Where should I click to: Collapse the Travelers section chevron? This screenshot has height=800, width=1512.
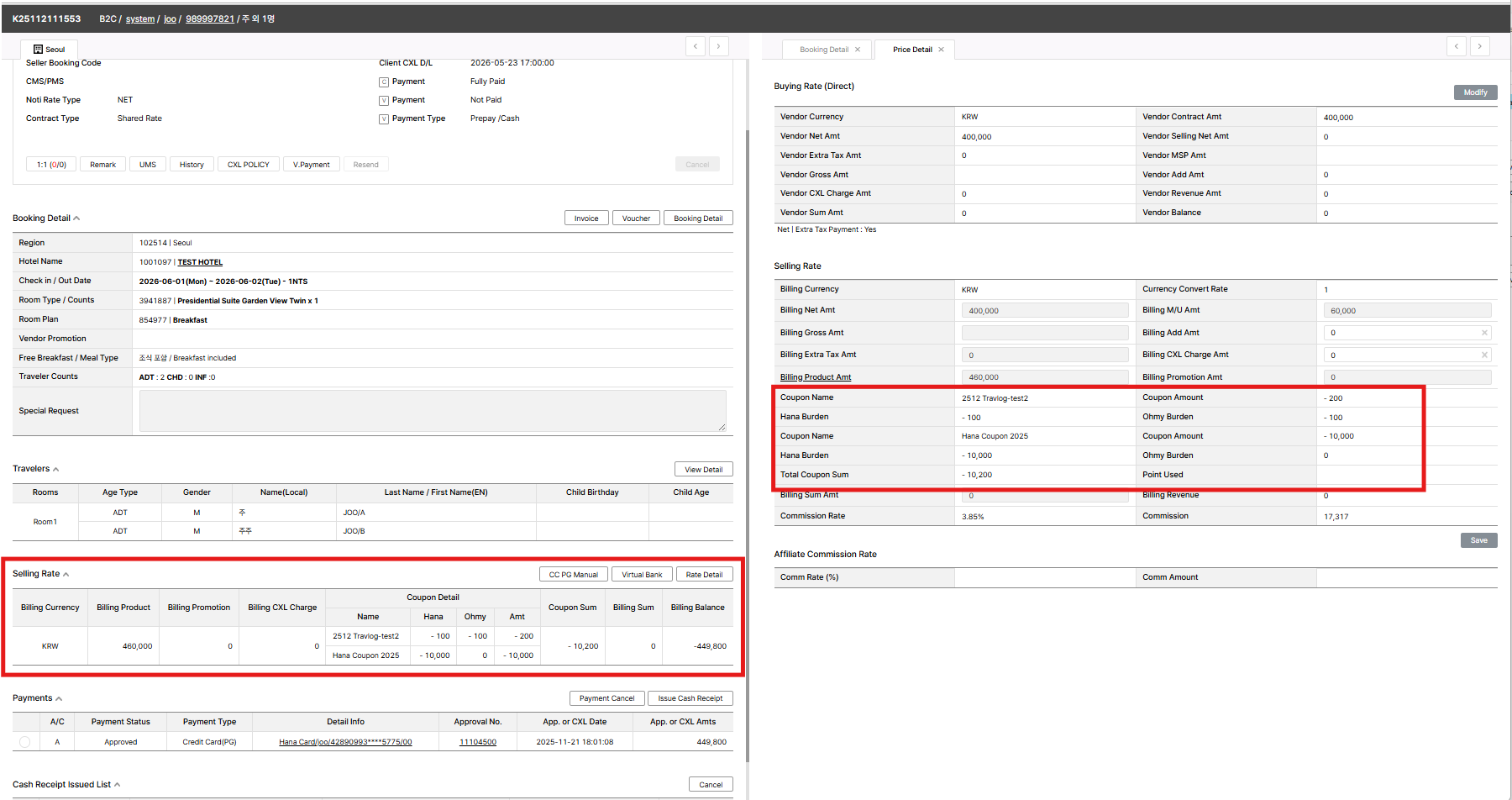point(56,469)
